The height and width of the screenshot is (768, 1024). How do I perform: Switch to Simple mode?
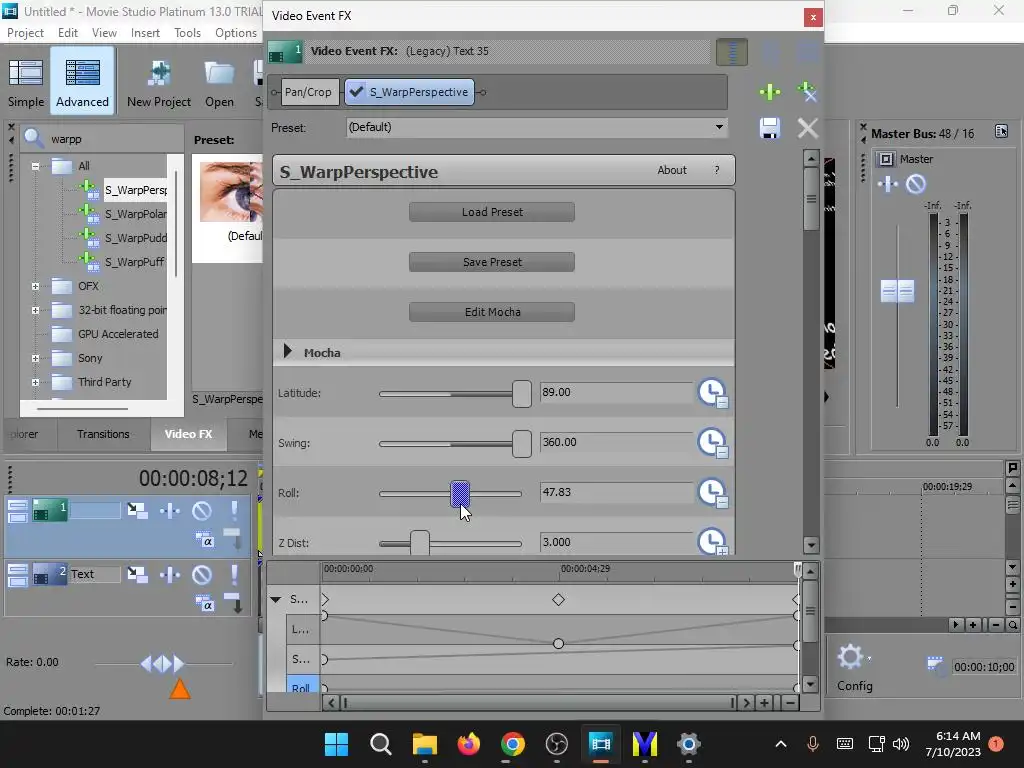tap(26, 82)
